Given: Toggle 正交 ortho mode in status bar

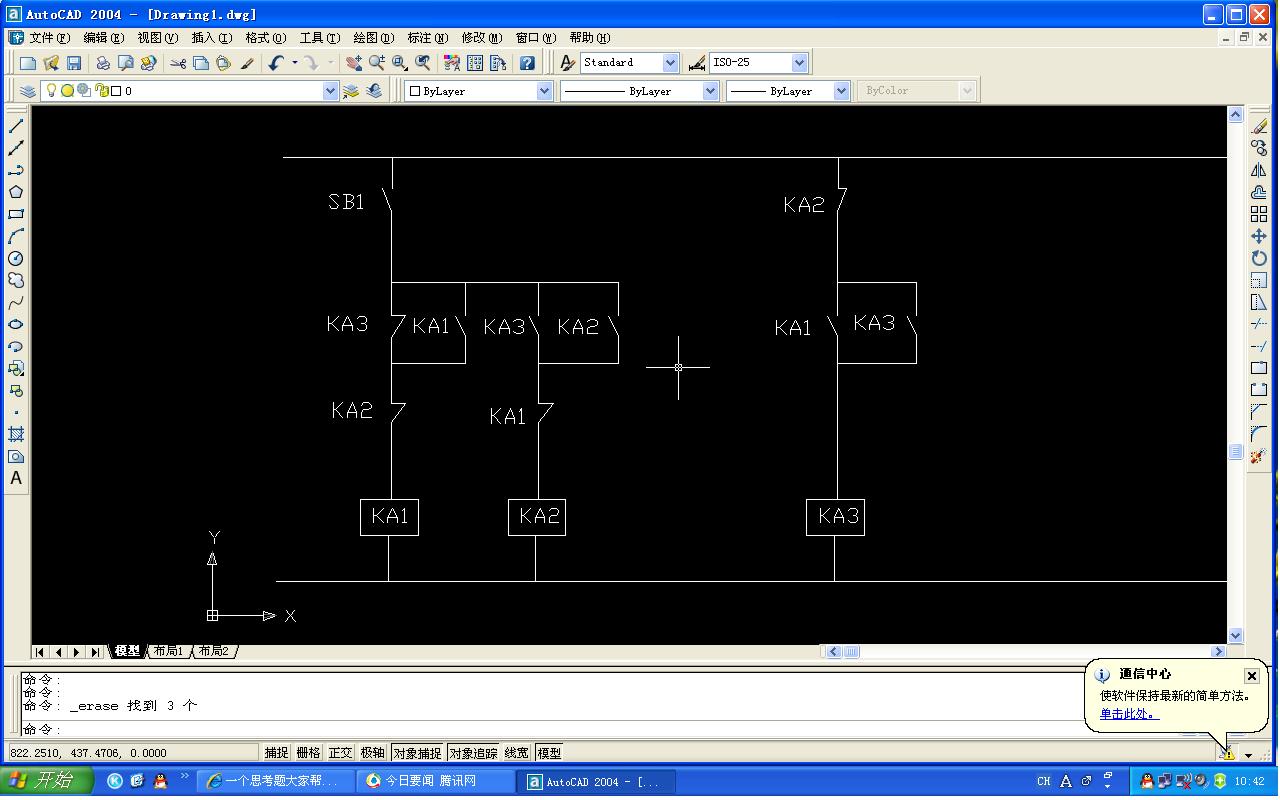Looking at the screenshot, I should click(x=340, y=753).
